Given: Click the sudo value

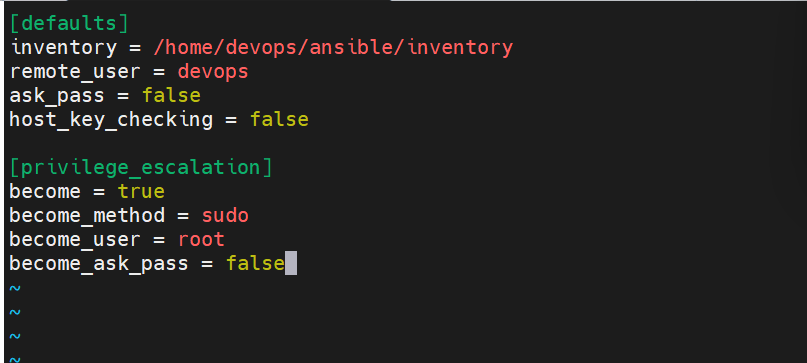Looking at the screenshot, I should click(225, 215).
